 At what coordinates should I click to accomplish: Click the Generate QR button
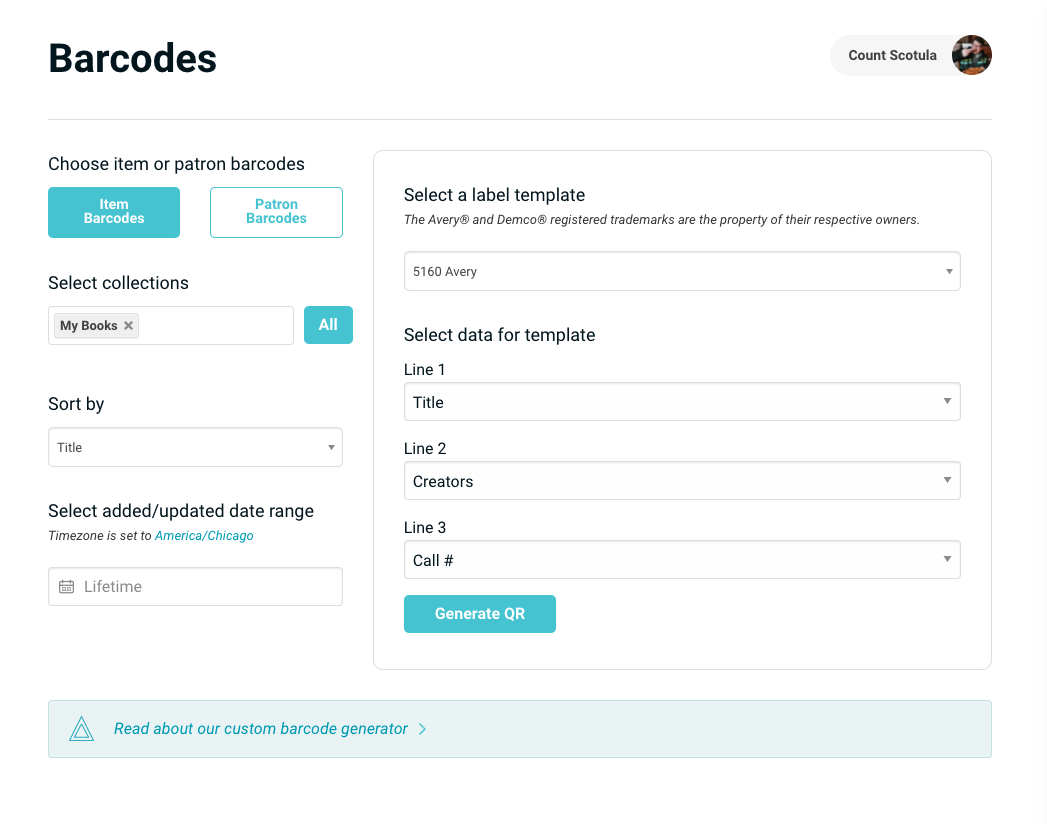(x=479, y=614)
